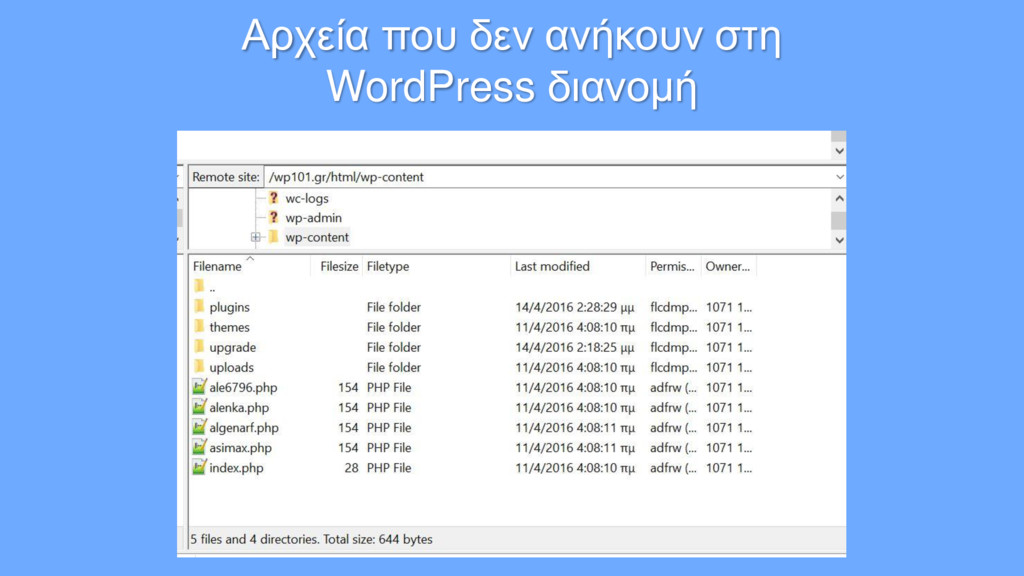Click the upgrade folder icon
Image resolution: width=1024 pixels, height=576 pixels.
pos(199,347)
